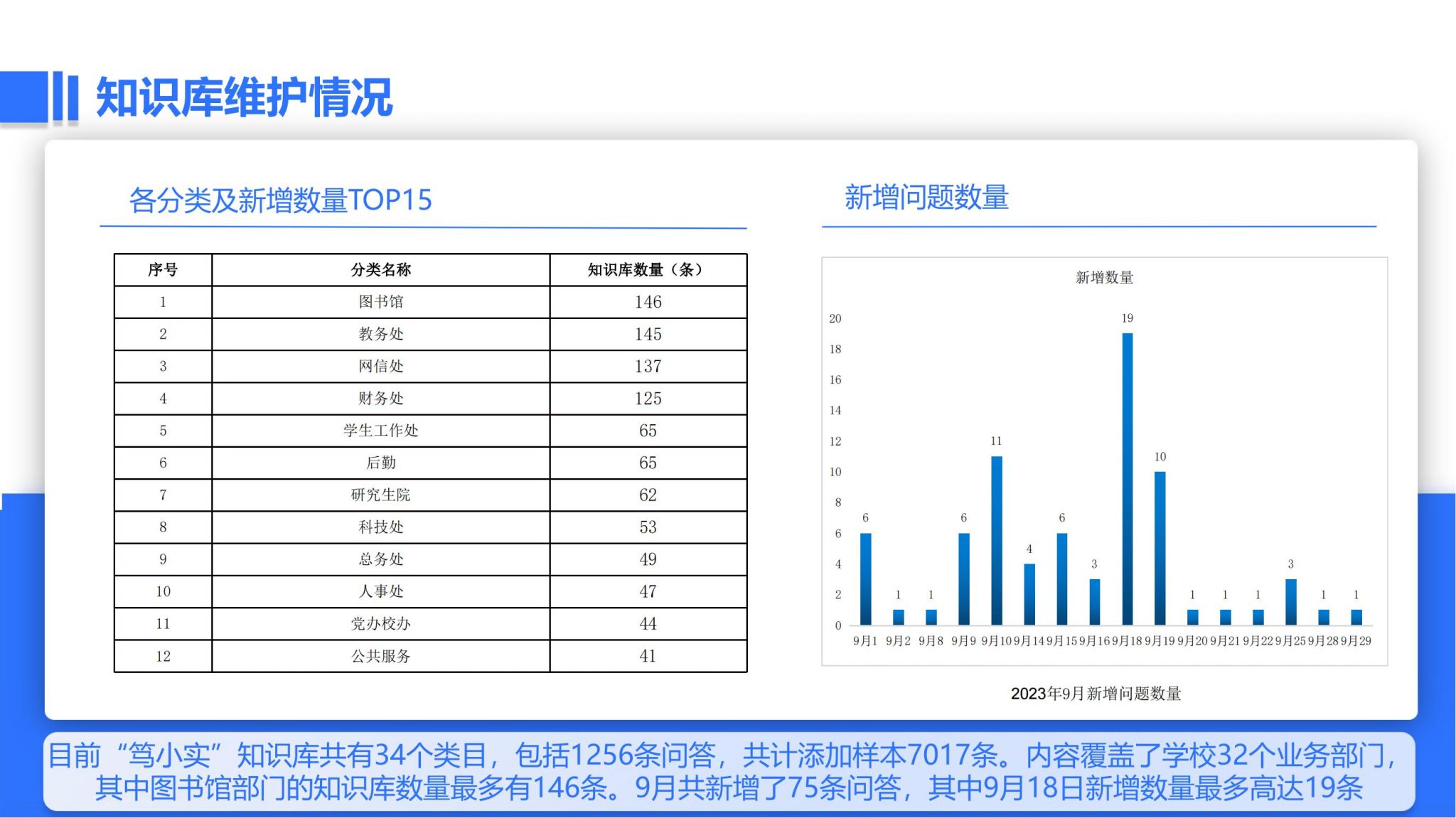Select the cell 党办校办
Screen dimensions: 1456x818
(x=381, y=624)
